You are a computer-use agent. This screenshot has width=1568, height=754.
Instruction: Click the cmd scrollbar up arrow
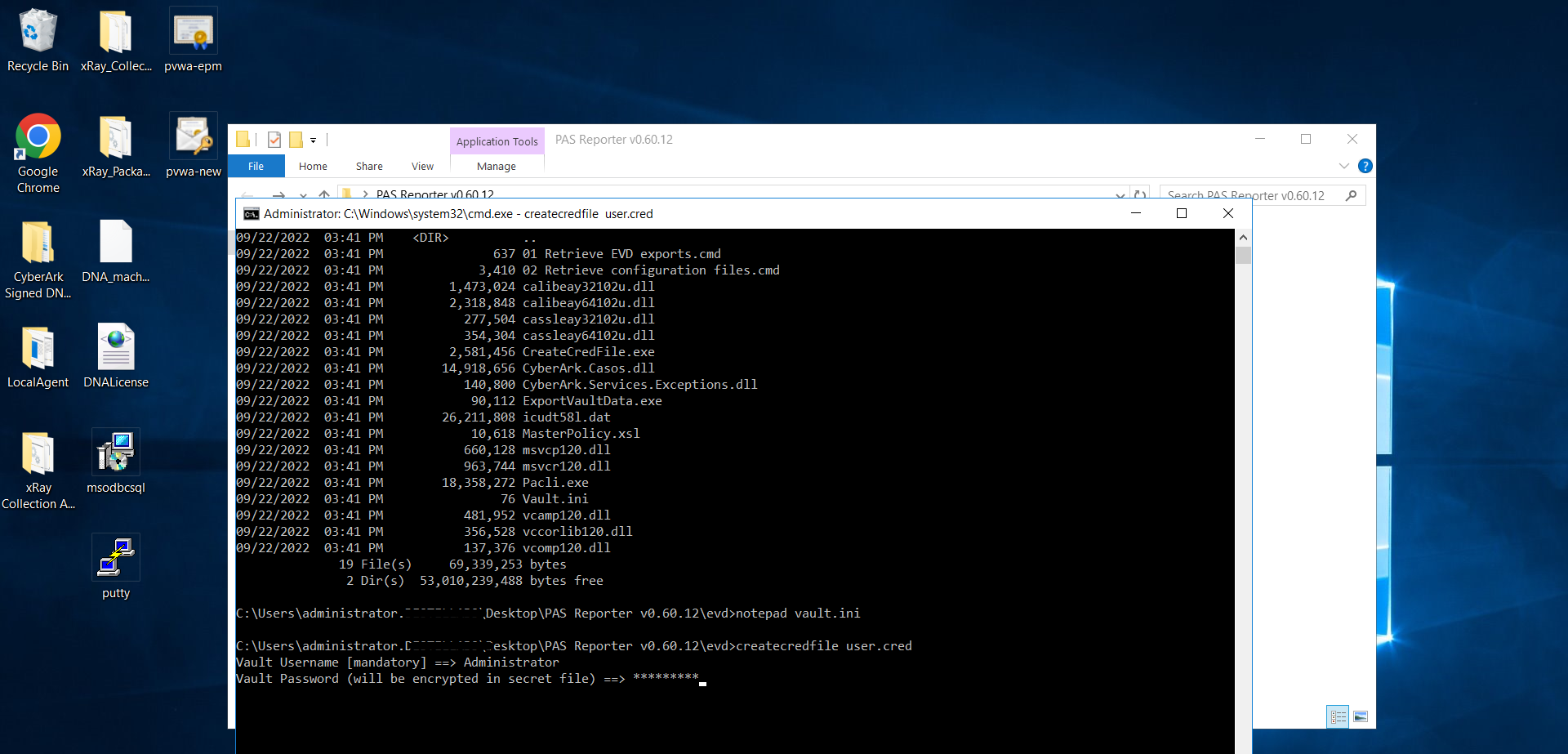(1243, 237)
